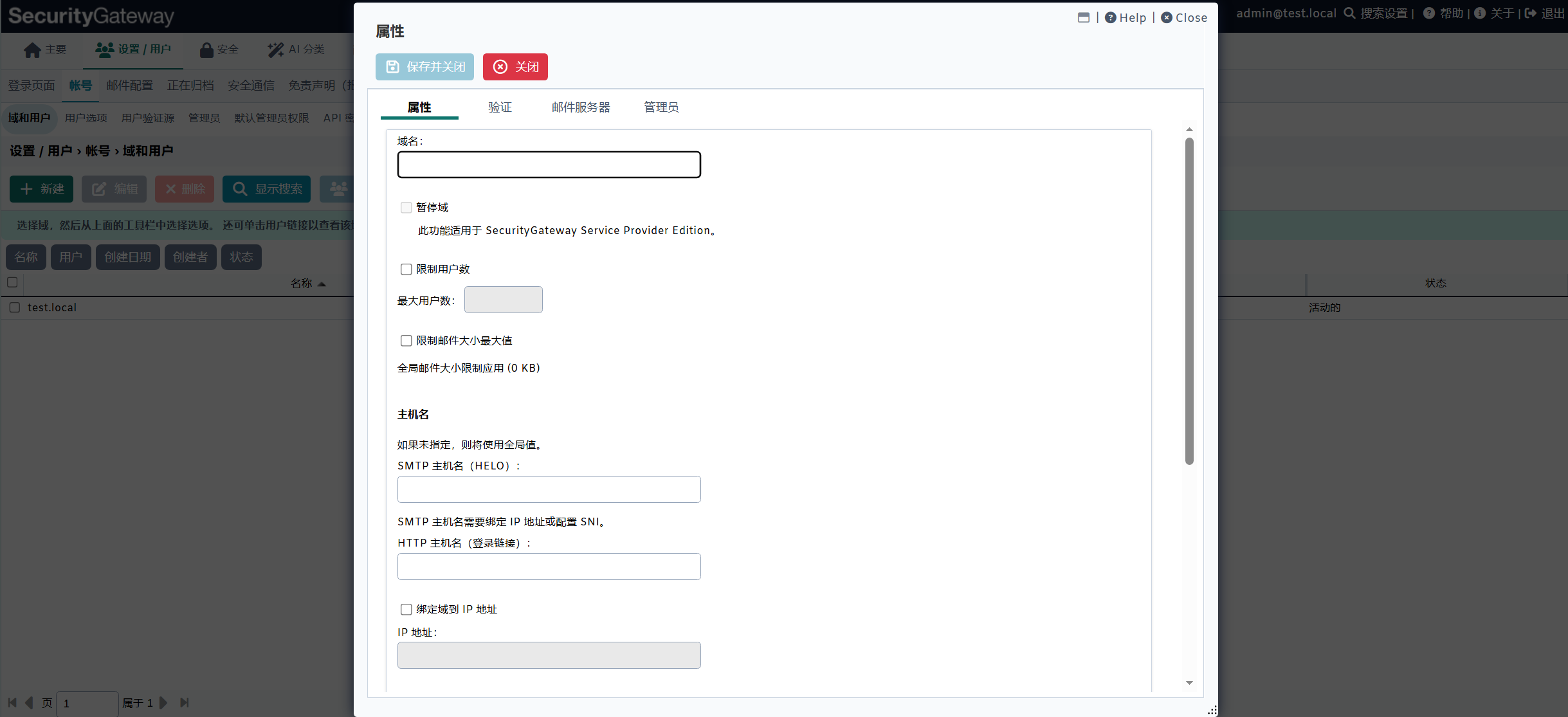Open the 安全 lock menu

pos(219,50)
